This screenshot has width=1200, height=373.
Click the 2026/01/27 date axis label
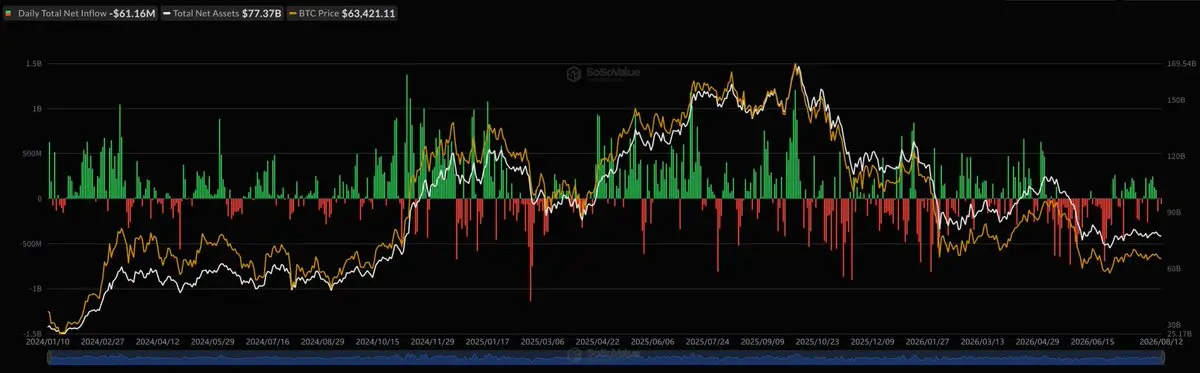(926, 342)
